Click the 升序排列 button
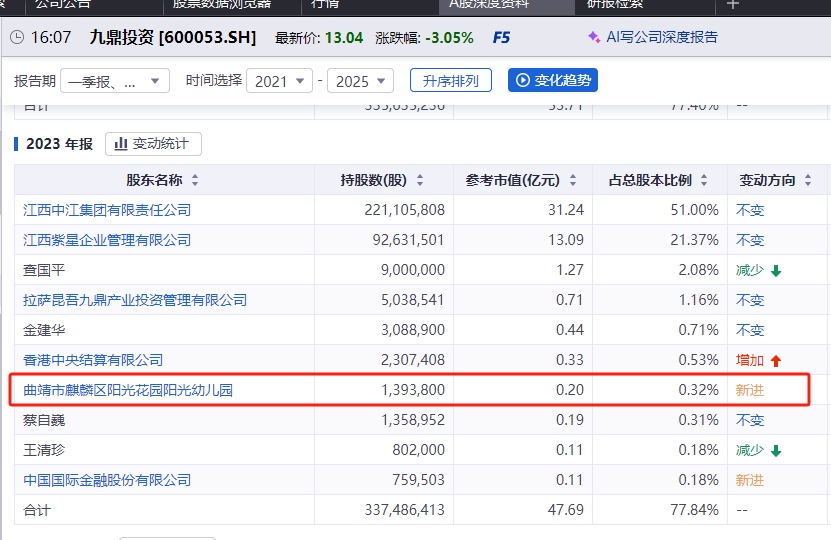This screenshot has width=831, height=540. (450, 81)
